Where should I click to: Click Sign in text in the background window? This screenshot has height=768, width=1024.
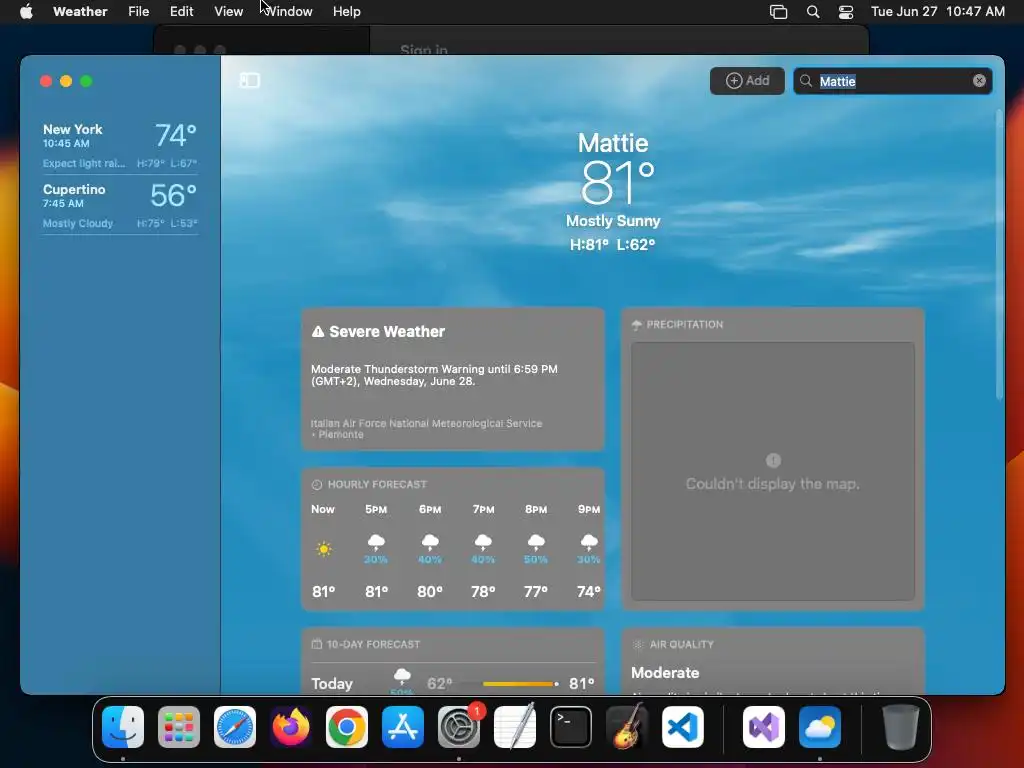tap(424, 50)
